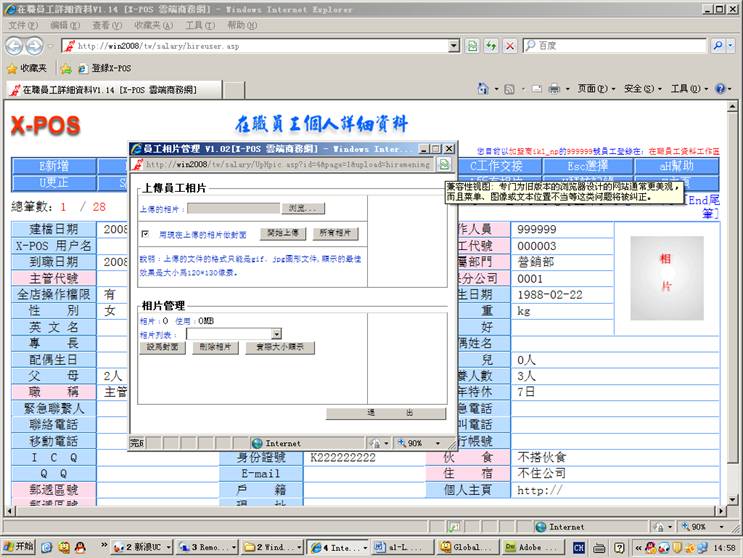The image size is (743, 558).
Task: Expand the 相片列表 dropdown
Action: 276,334
